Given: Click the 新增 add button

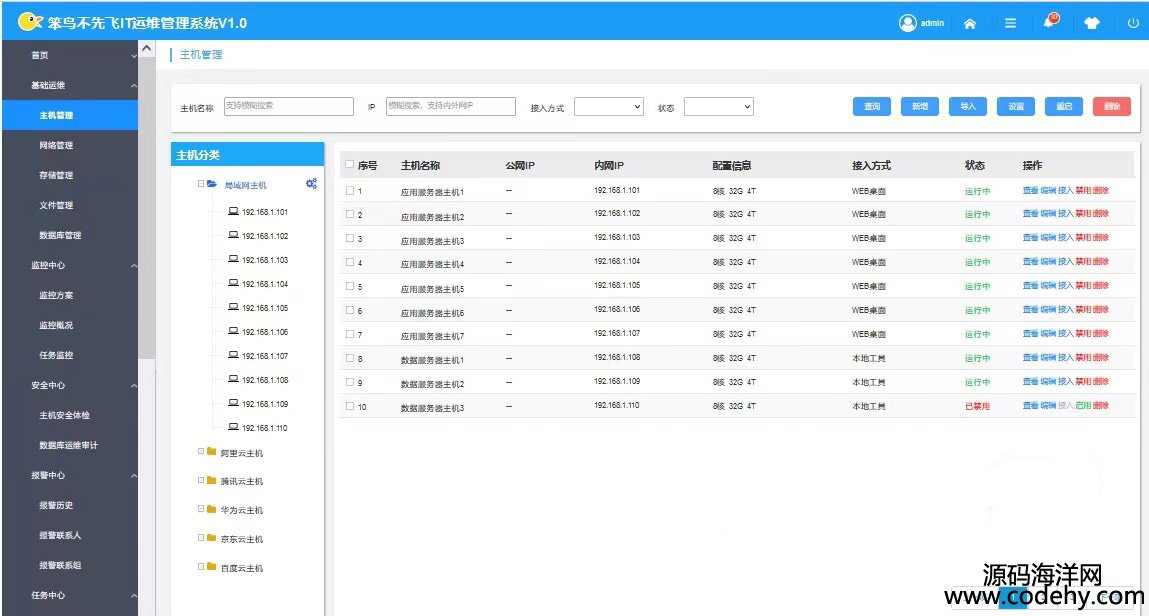Looking at the screenshot, I should 920,106.
